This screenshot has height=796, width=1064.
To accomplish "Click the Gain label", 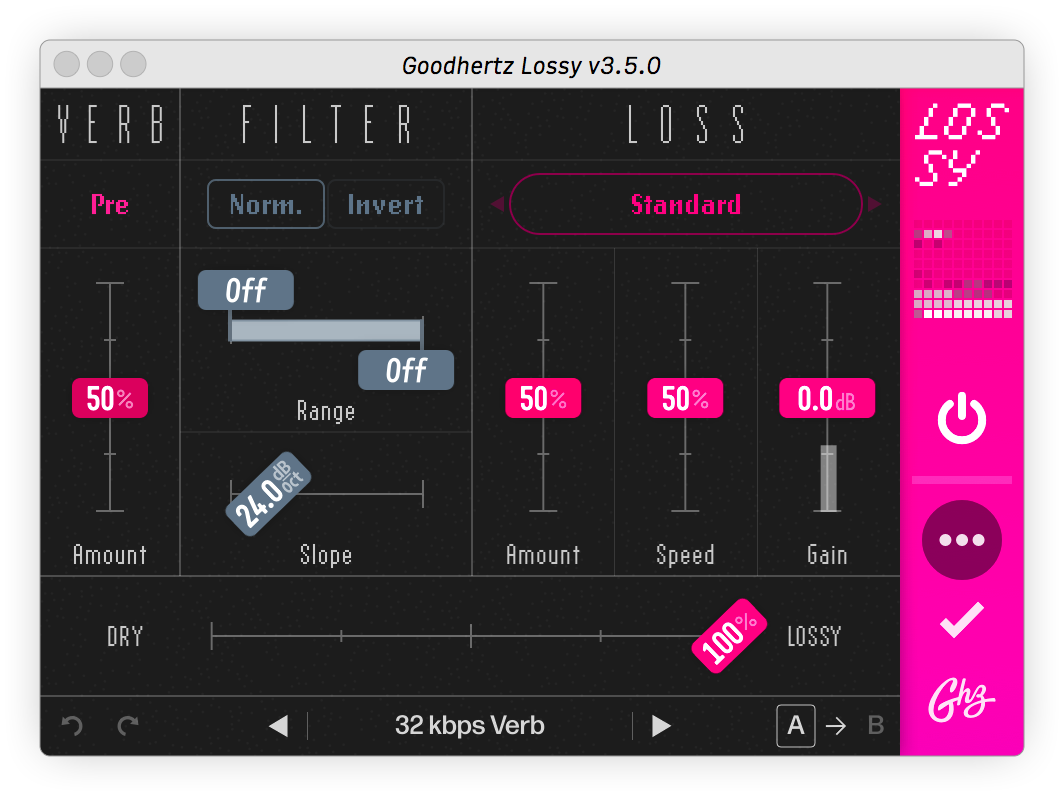I will pyautogui.click(x=827, y=555).
